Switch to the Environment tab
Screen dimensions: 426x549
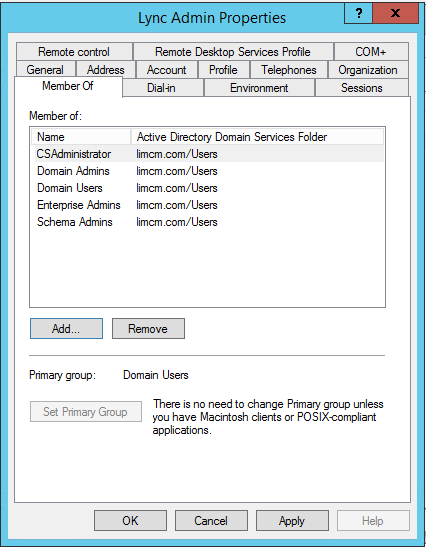[x=259, y=88]
